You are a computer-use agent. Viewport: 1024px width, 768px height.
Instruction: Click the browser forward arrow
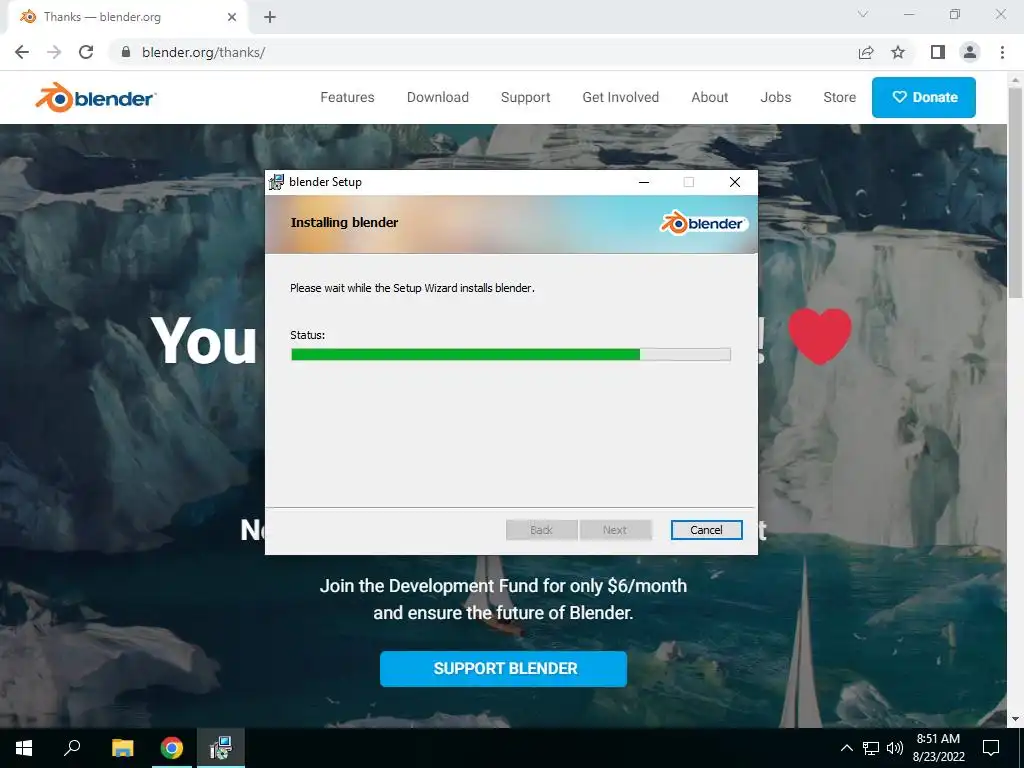[54, 52]
